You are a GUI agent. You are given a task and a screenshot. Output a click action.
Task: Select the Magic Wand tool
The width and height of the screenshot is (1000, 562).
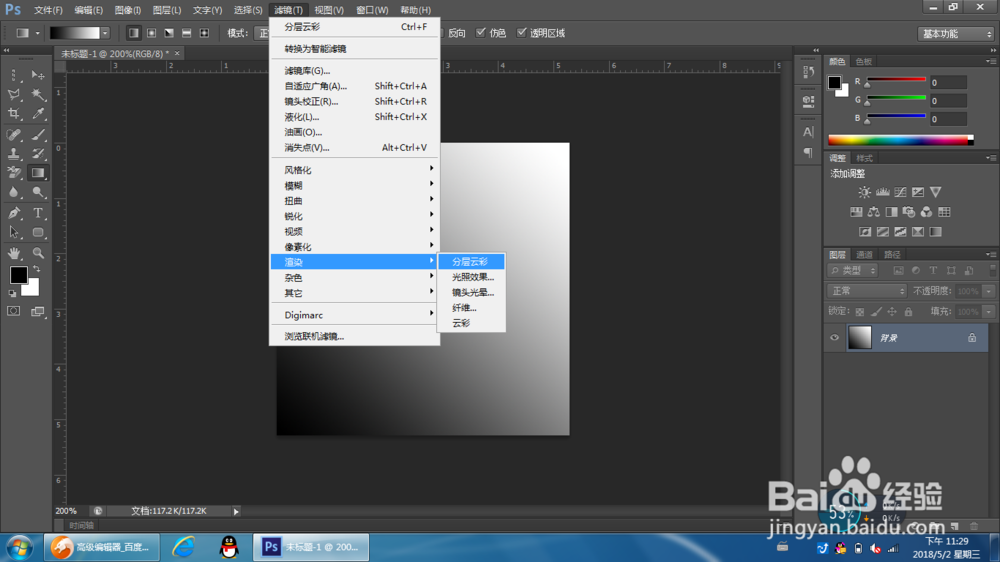38,94
